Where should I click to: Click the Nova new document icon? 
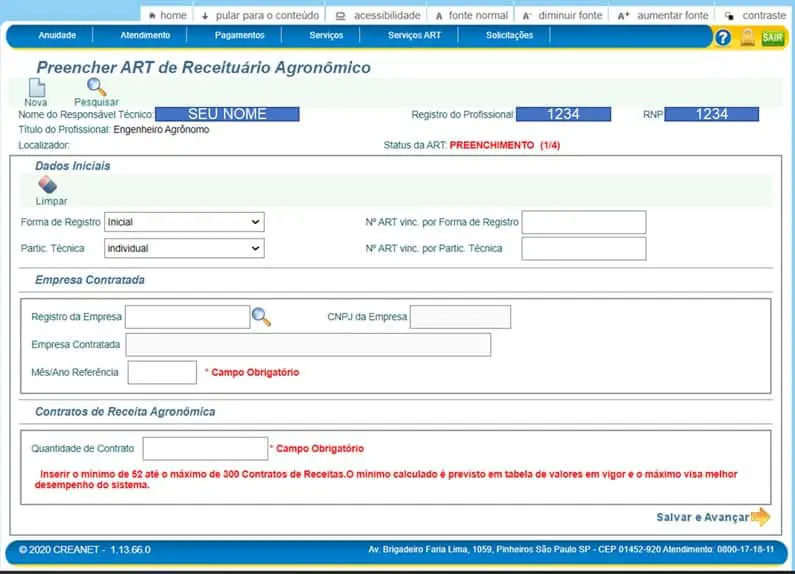click(x=36, y=87)
